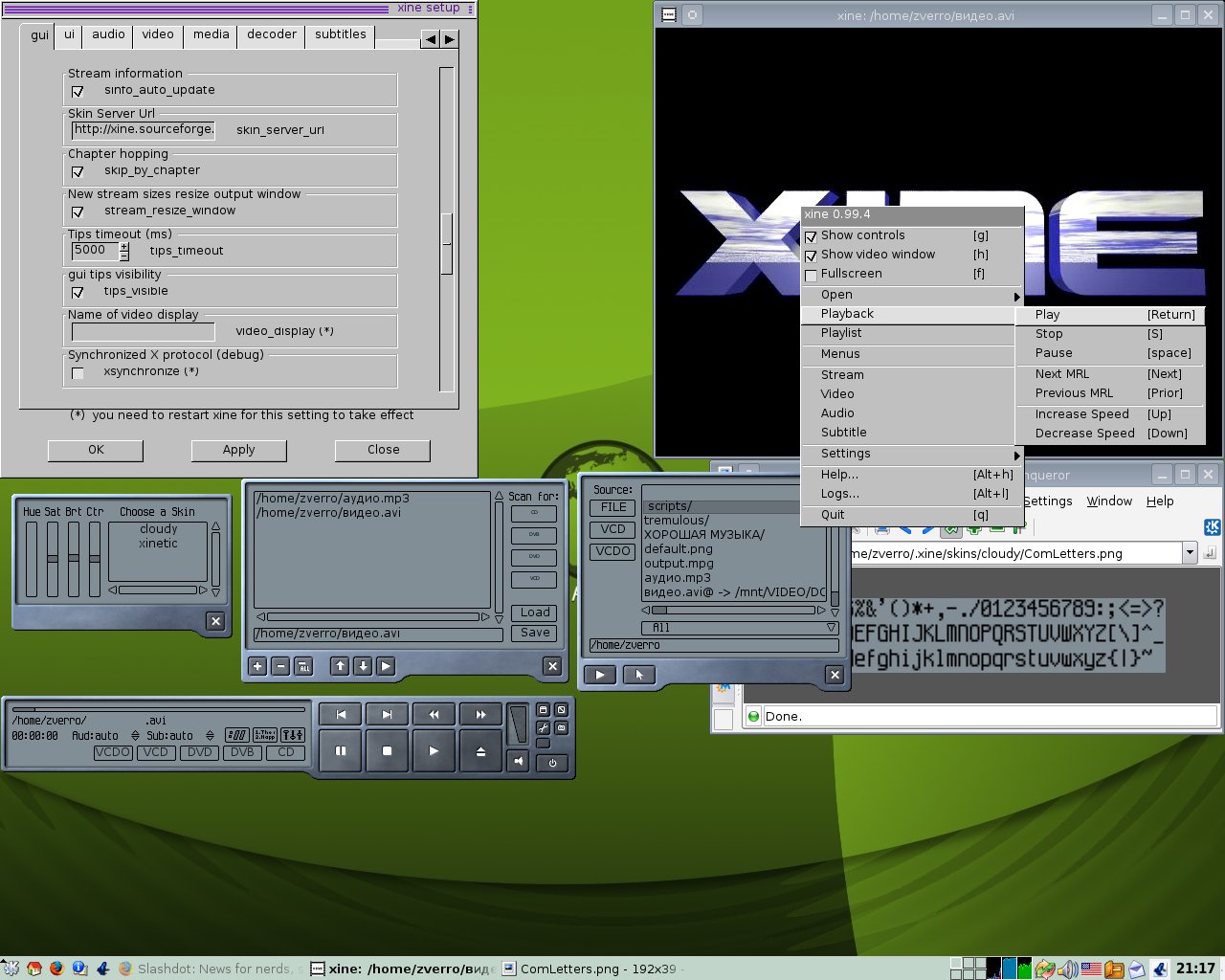Pause playback with the large pause button
This screenshot has width=1225, height=980.
coord(341,751)
